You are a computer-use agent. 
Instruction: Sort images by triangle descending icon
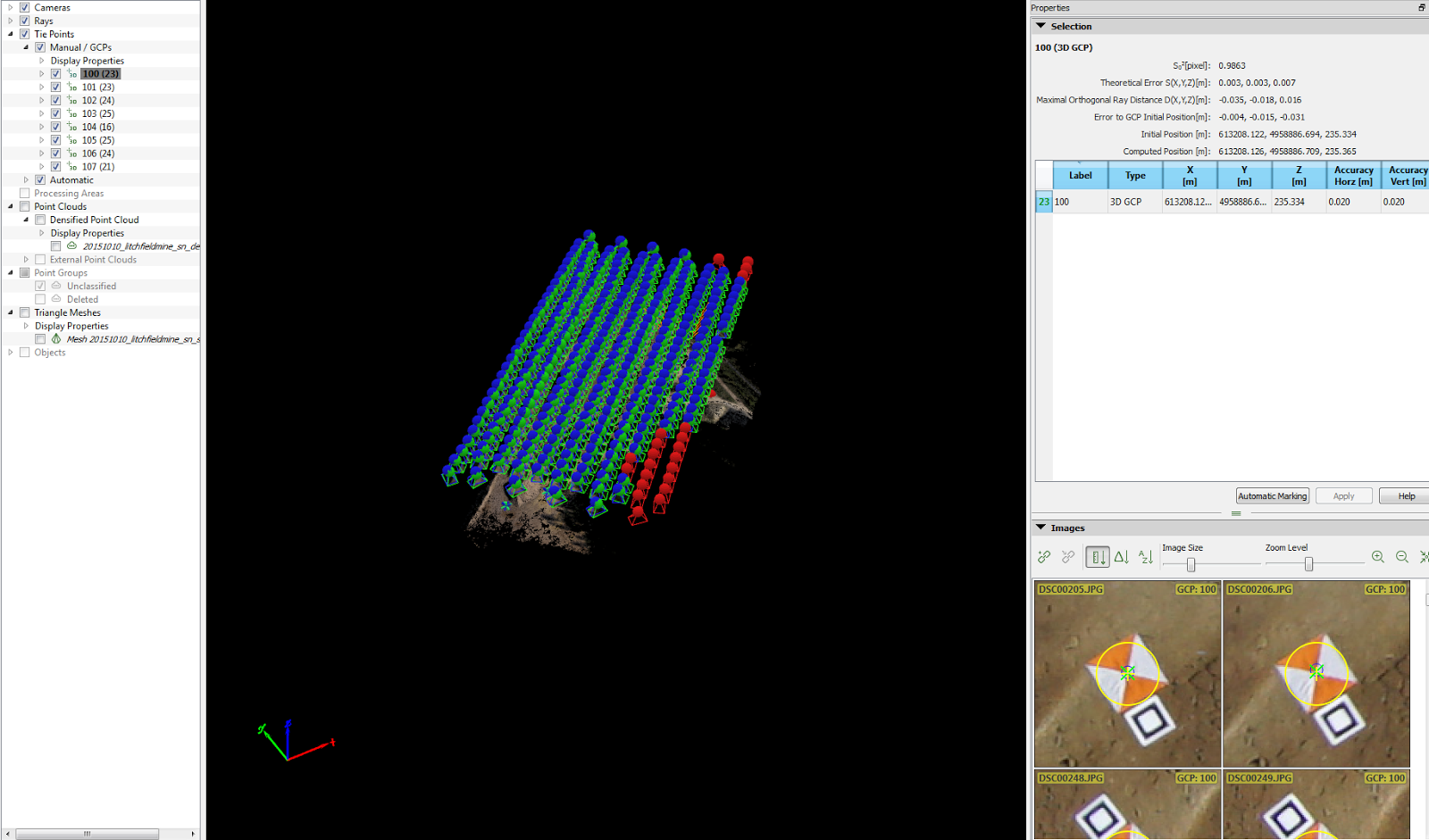(x=1122, y=557)
